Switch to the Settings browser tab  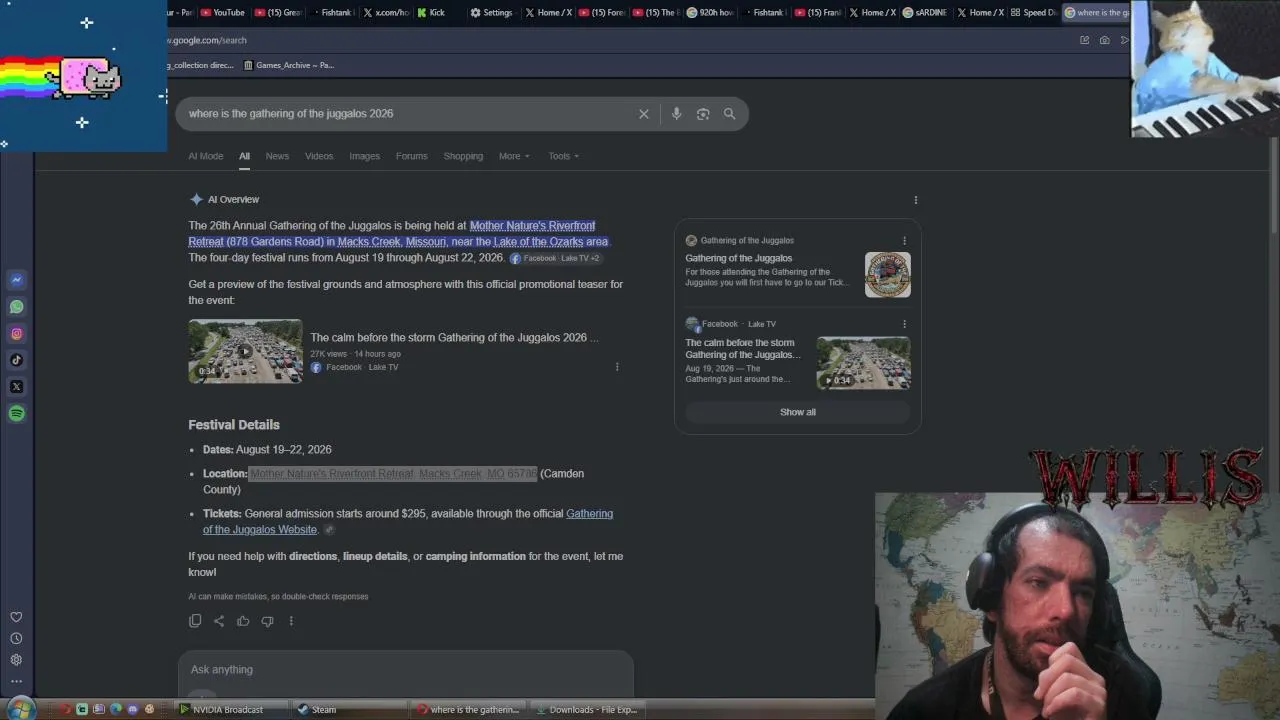(491, 13)
